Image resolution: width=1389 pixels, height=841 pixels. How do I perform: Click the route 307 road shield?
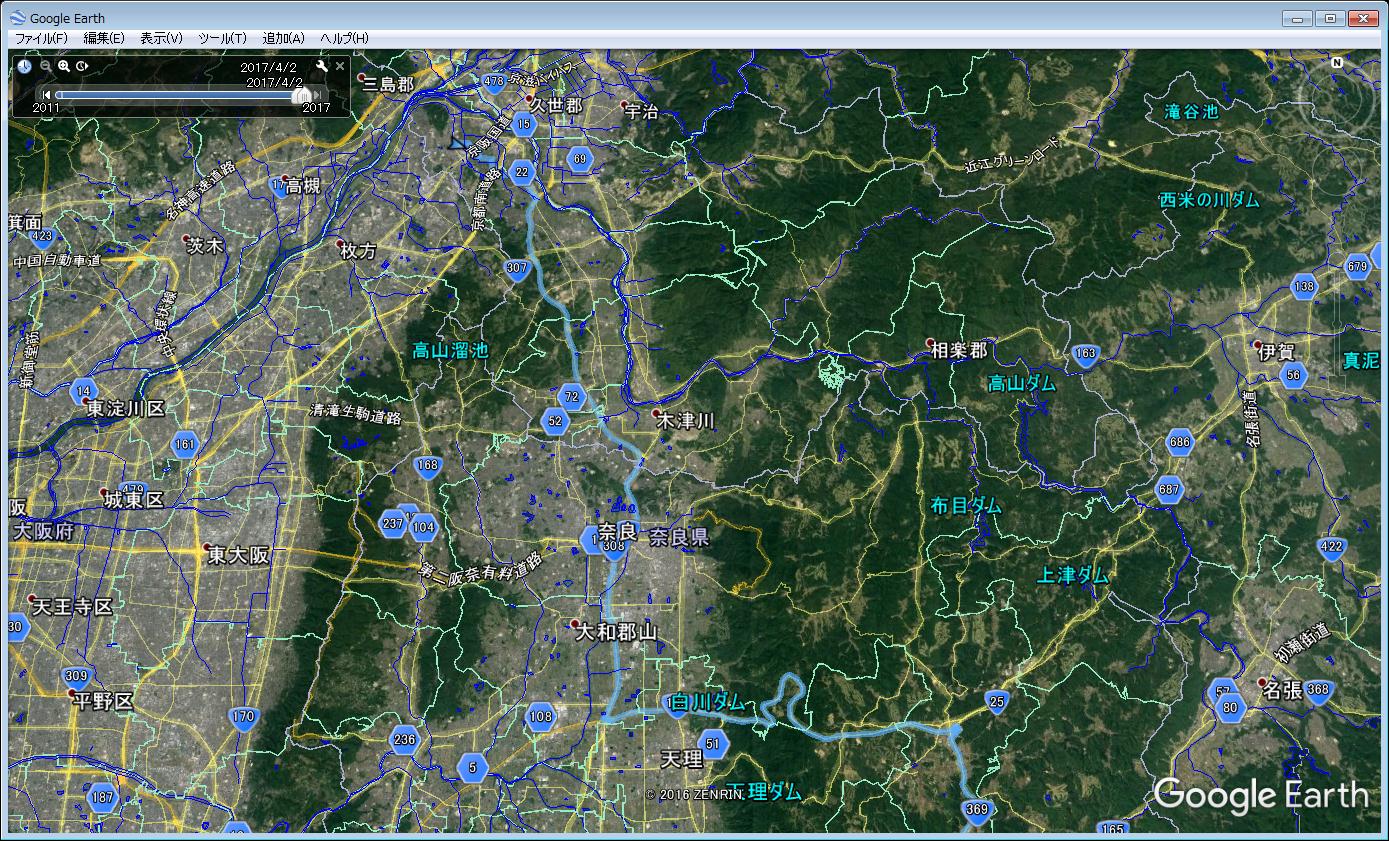coord(517,268)
